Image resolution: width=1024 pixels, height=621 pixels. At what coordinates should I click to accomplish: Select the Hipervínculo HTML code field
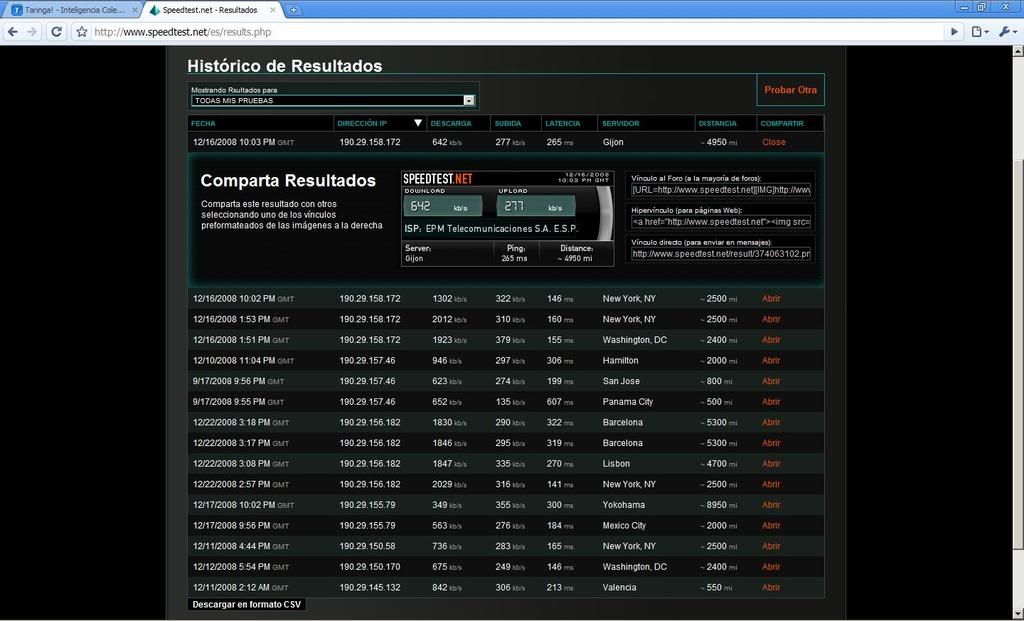(x=721, y=222)
